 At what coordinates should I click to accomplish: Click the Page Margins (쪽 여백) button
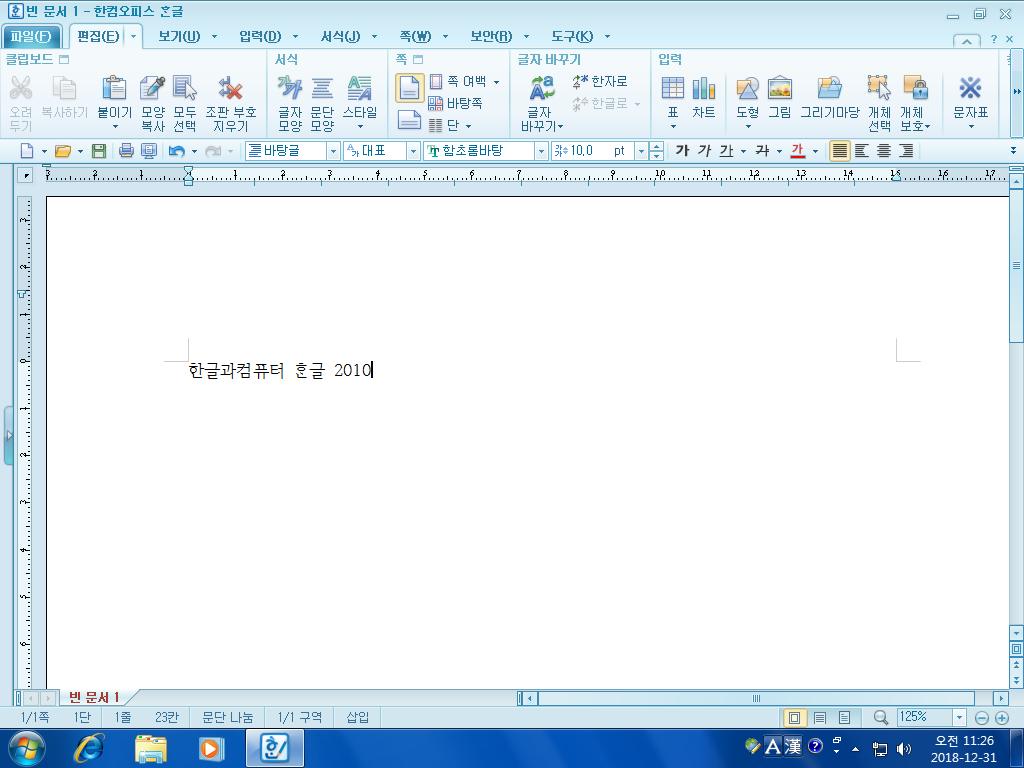coord(458,82)
